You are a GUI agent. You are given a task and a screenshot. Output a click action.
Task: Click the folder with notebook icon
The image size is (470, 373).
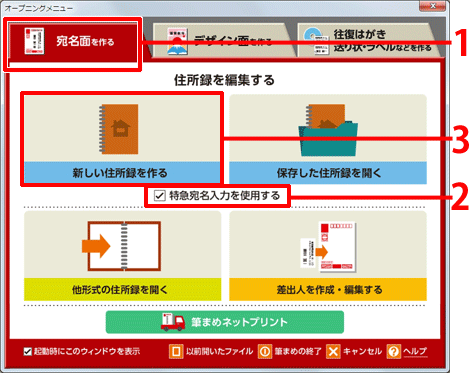[x=328, y=130]
